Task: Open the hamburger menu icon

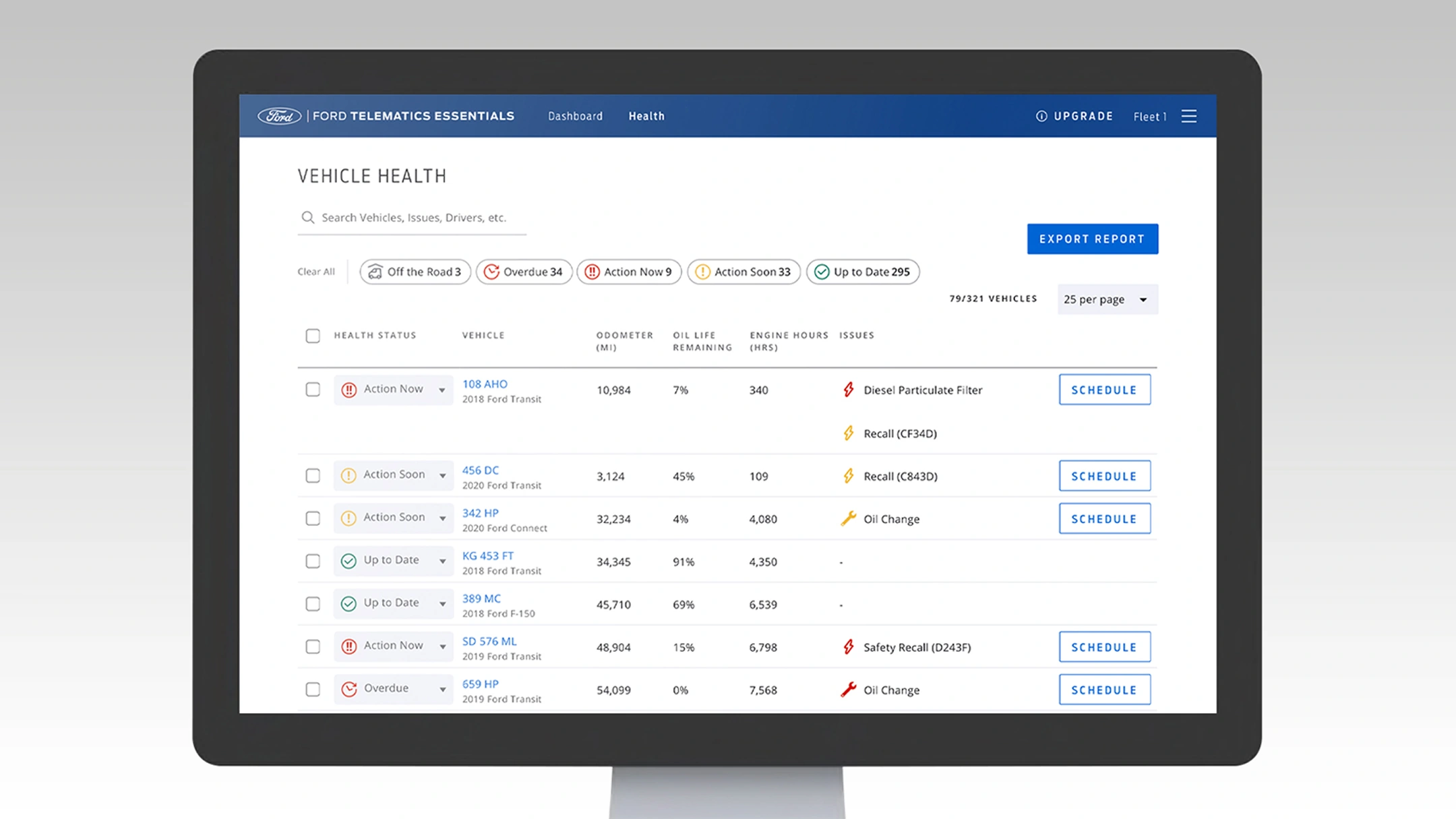Action: pos(1189,116)
